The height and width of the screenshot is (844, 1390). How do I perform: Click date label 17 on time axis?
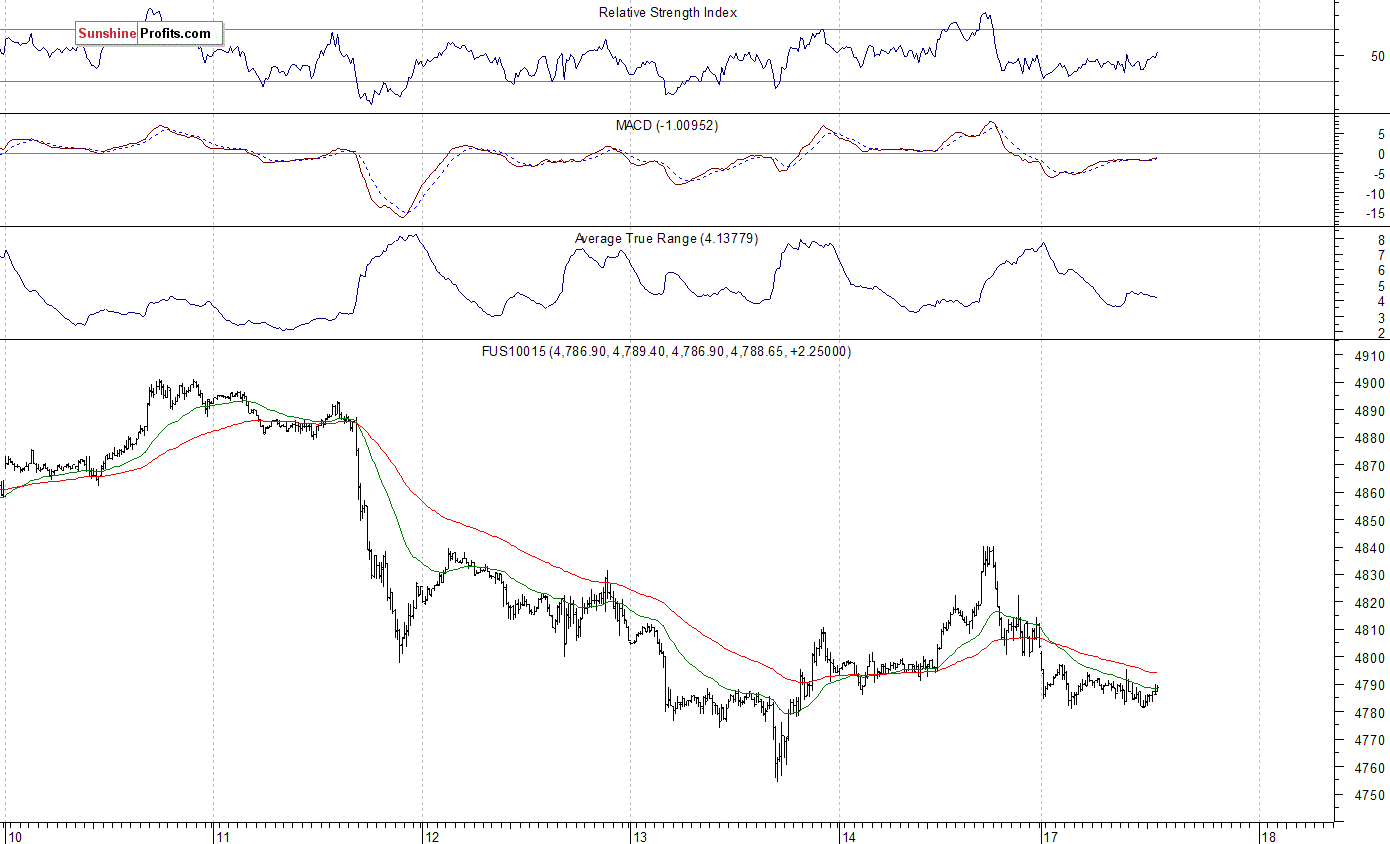[1052, 836]
